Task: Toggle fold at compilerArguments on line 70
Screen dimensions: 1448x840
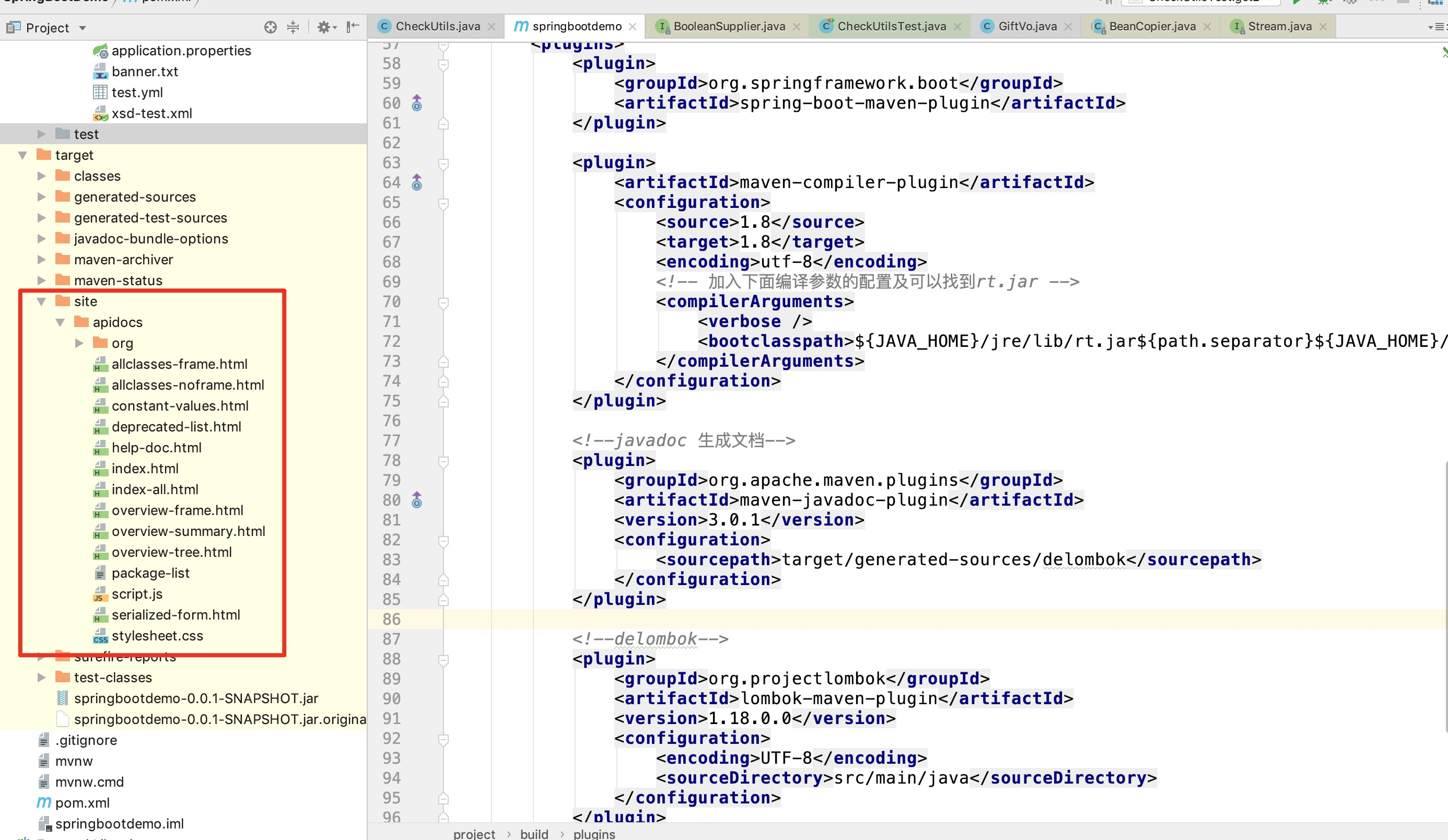Action: pyautogui.click(x=443, y=303)
